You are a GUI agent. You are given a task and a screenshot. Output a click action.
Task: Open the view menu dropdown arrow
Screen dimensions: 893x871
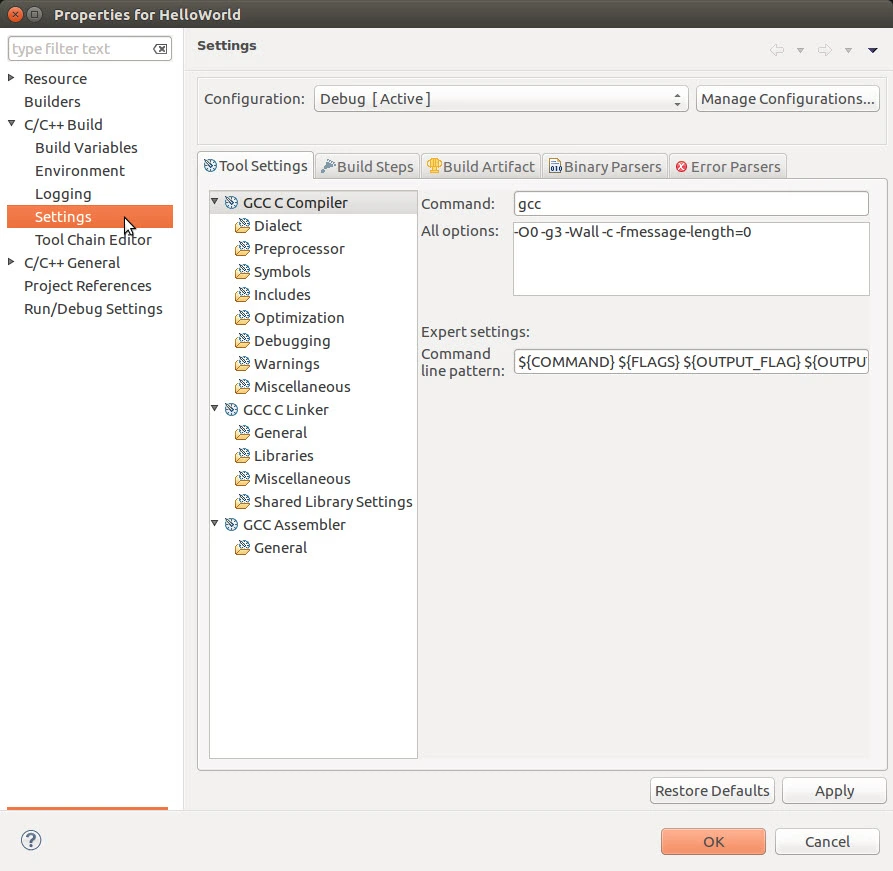coord(873,50)
